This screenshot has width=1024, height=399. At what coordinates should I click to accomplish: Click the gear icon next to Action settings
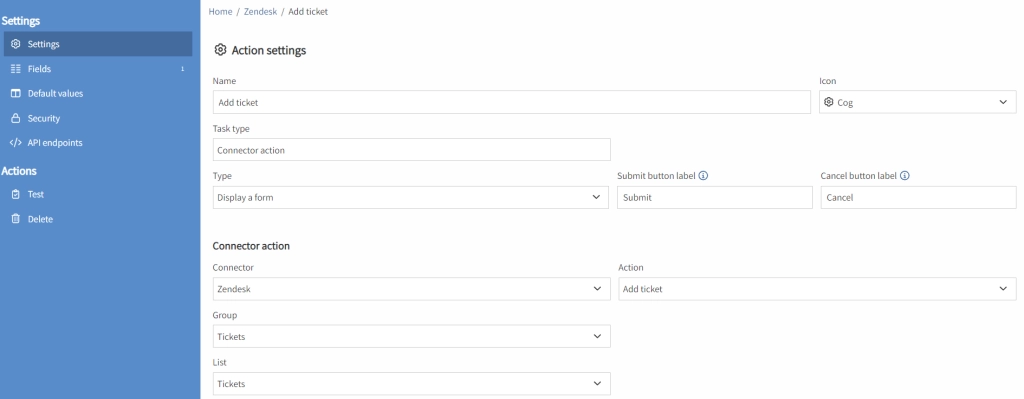click(221, 50)
